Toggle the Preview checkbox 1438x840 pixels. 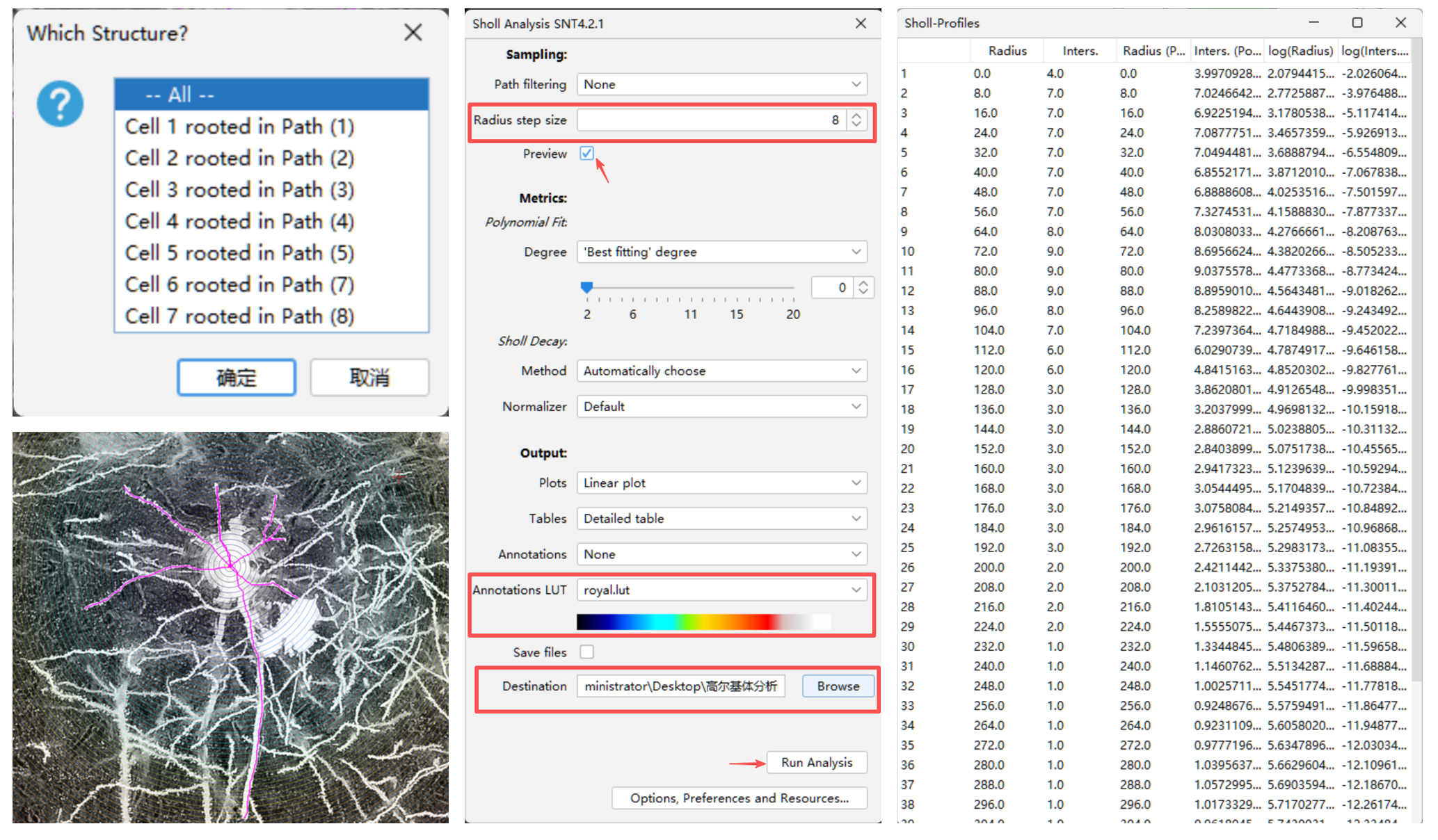pyautogui.click(x=586, y=153)
